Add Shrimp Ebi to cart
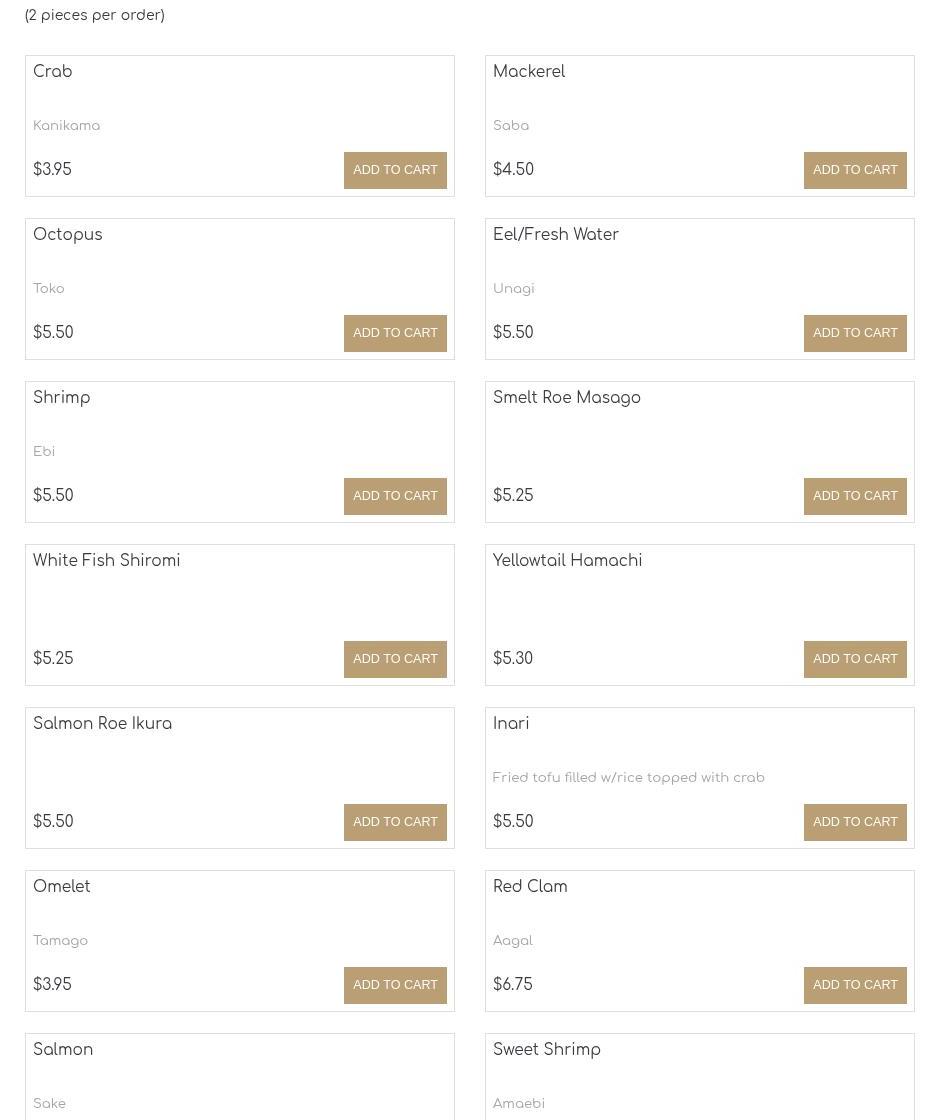Screen dimensions: 950x1120 395,496
